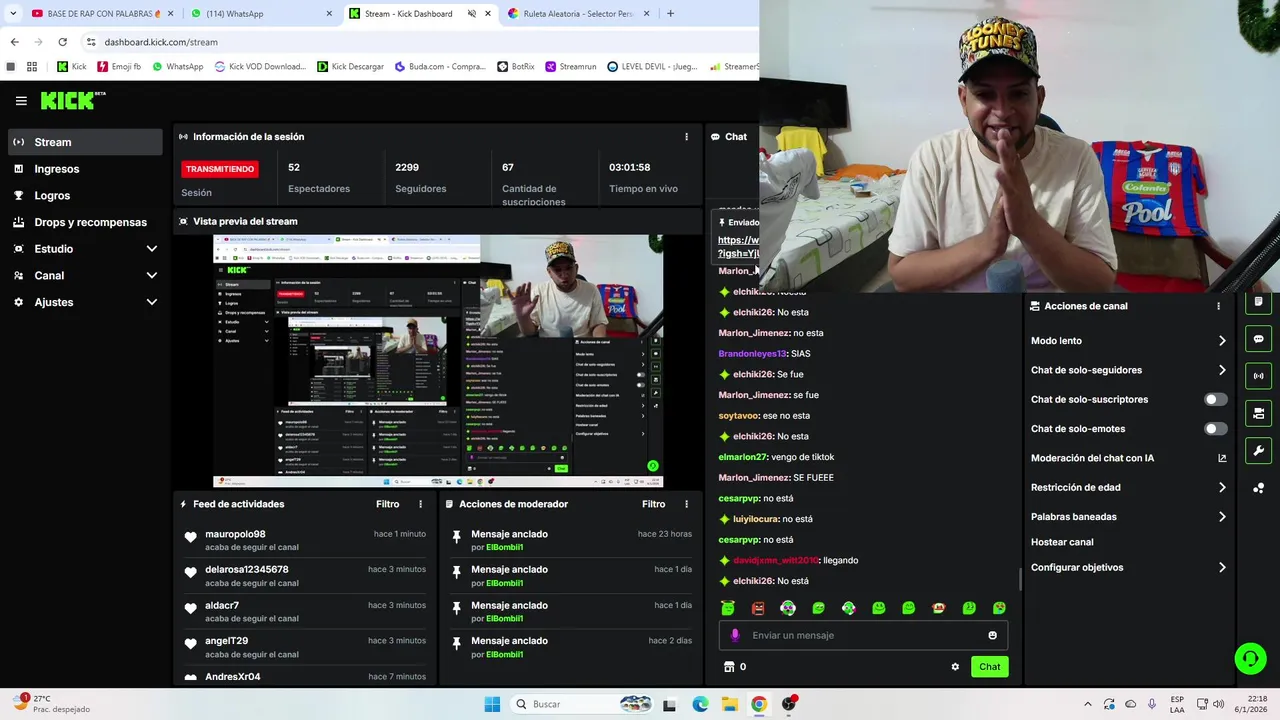Switch to BASE DE RAP CON PALABRAS tab

[100, 14]
